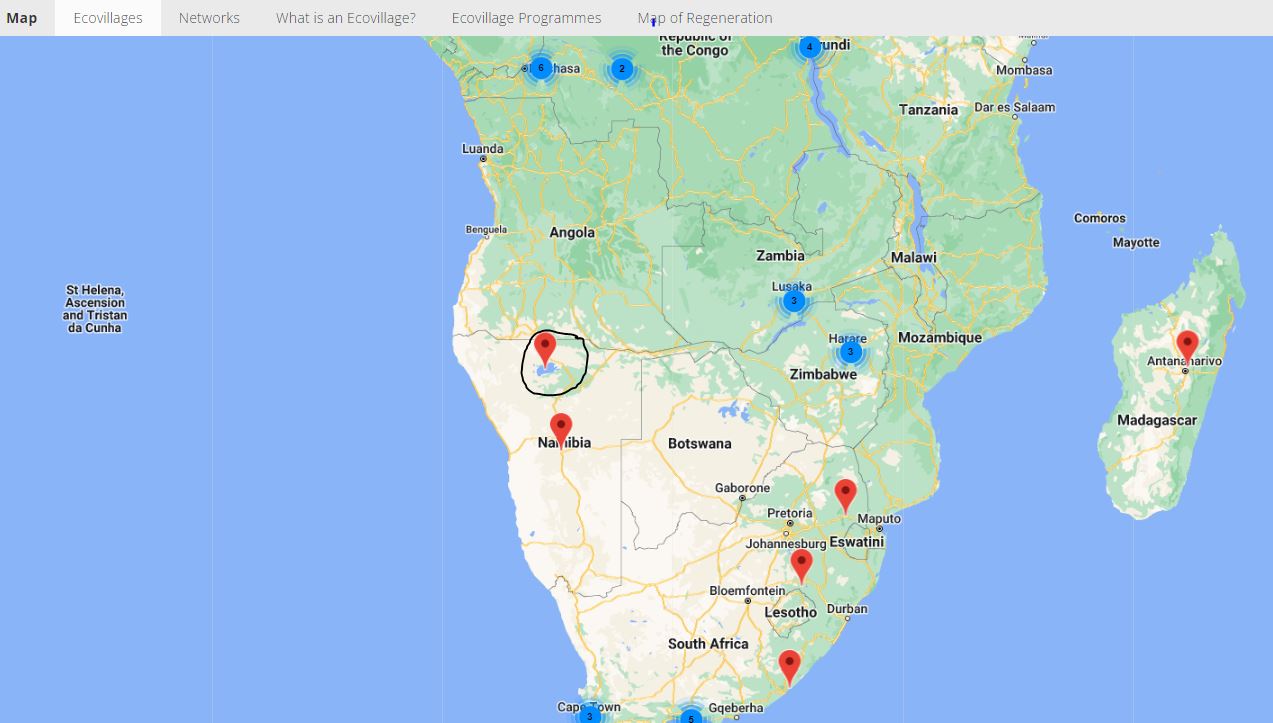Expand the blue cluster of 3 at Harare
Image resolution: width=1273 pixels, height=723 pixels.
[850, 352]
